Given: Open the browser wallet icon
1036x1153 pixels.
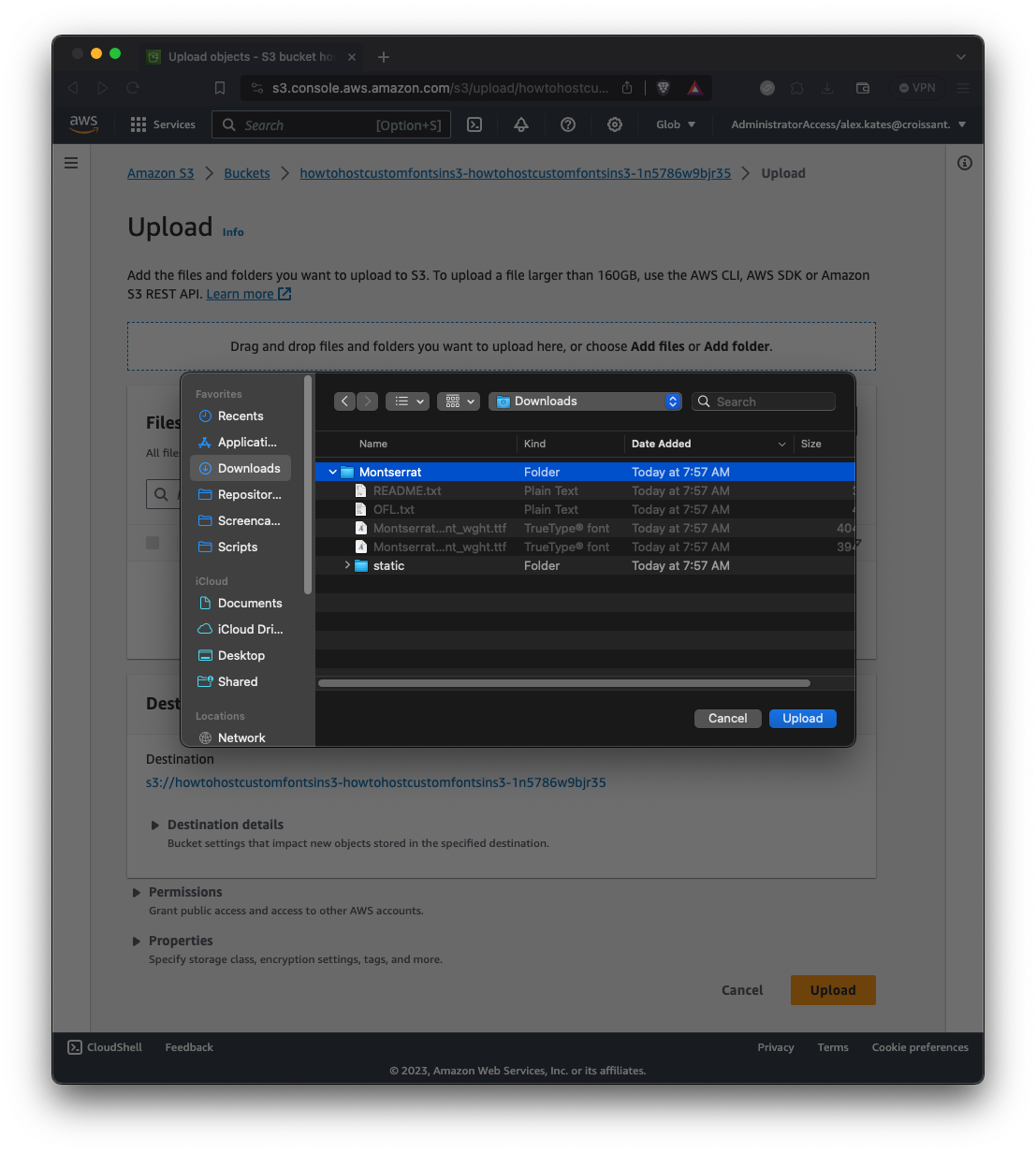Looking at the screenshot, I should [x=863, y=88].
